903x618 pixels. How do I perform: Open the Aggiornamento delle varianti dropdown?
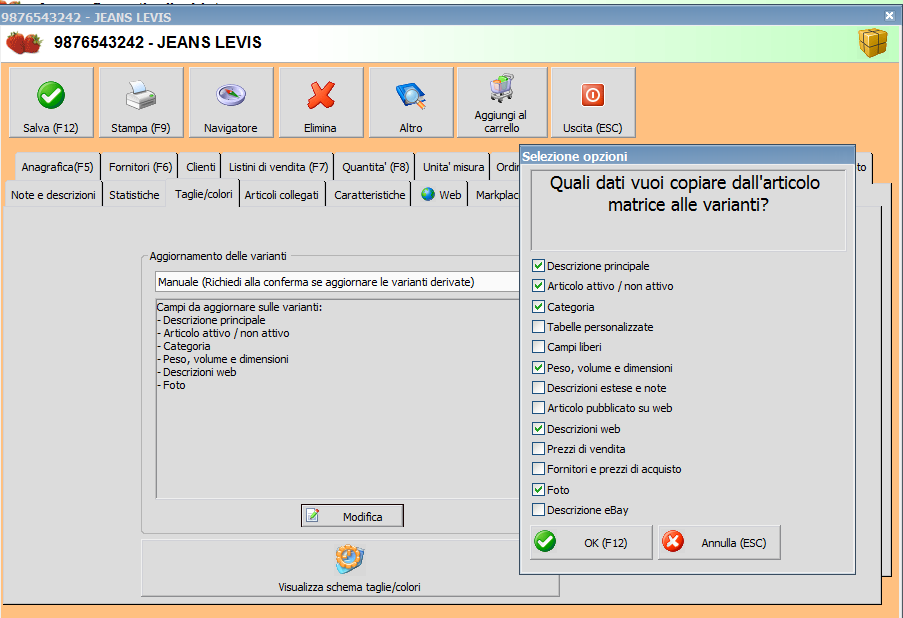[x=337, y=282]
